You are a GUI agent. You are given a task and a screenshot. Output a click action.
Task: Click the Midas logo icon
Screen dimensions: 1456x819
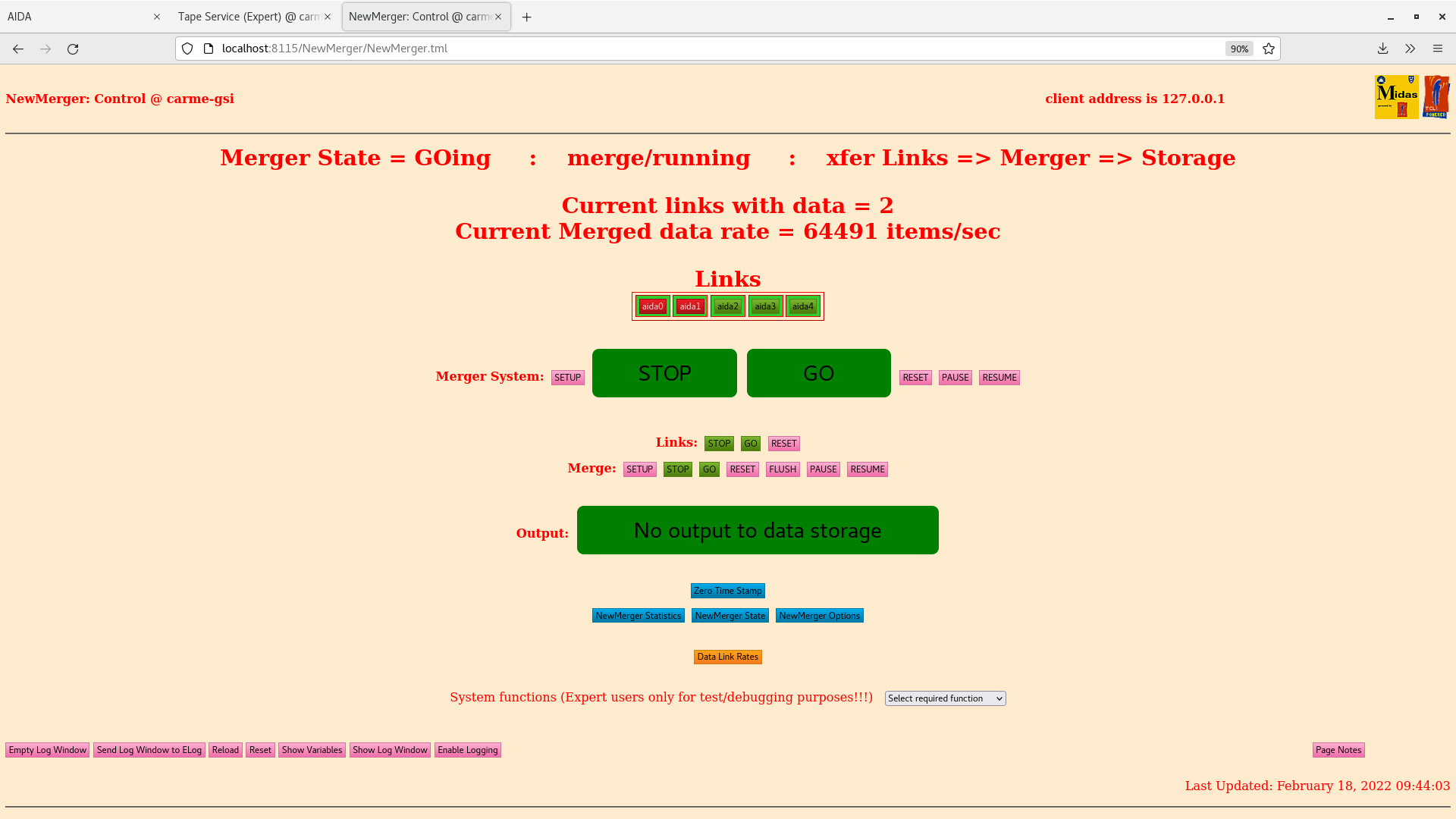(x=1396, y=97)
